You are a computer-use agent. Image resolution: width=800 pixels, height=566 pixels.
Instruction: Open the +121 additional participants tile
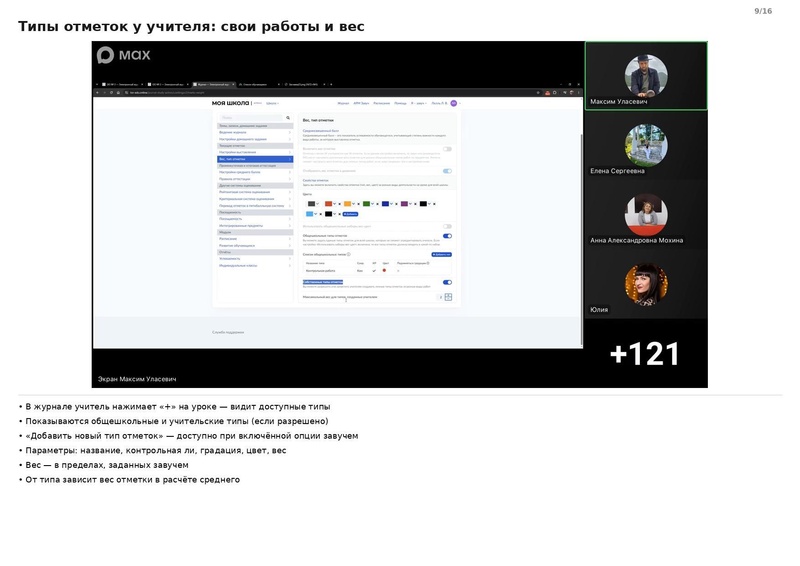pos(645,354)
